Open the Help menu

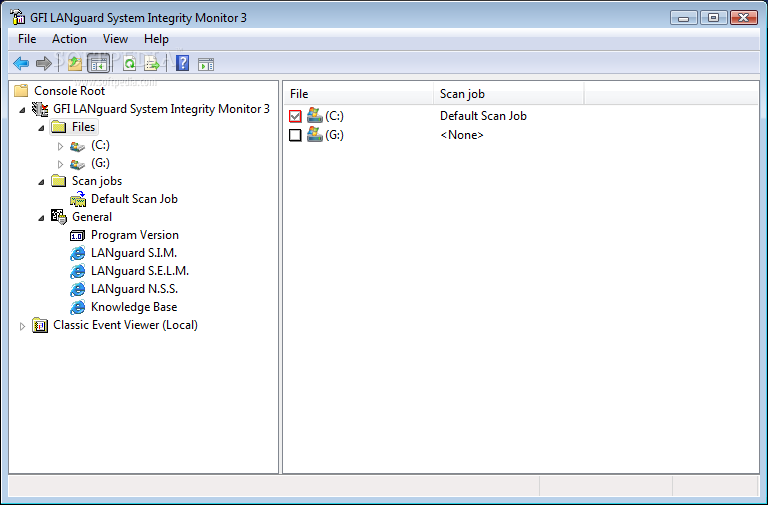coord(156,39)
